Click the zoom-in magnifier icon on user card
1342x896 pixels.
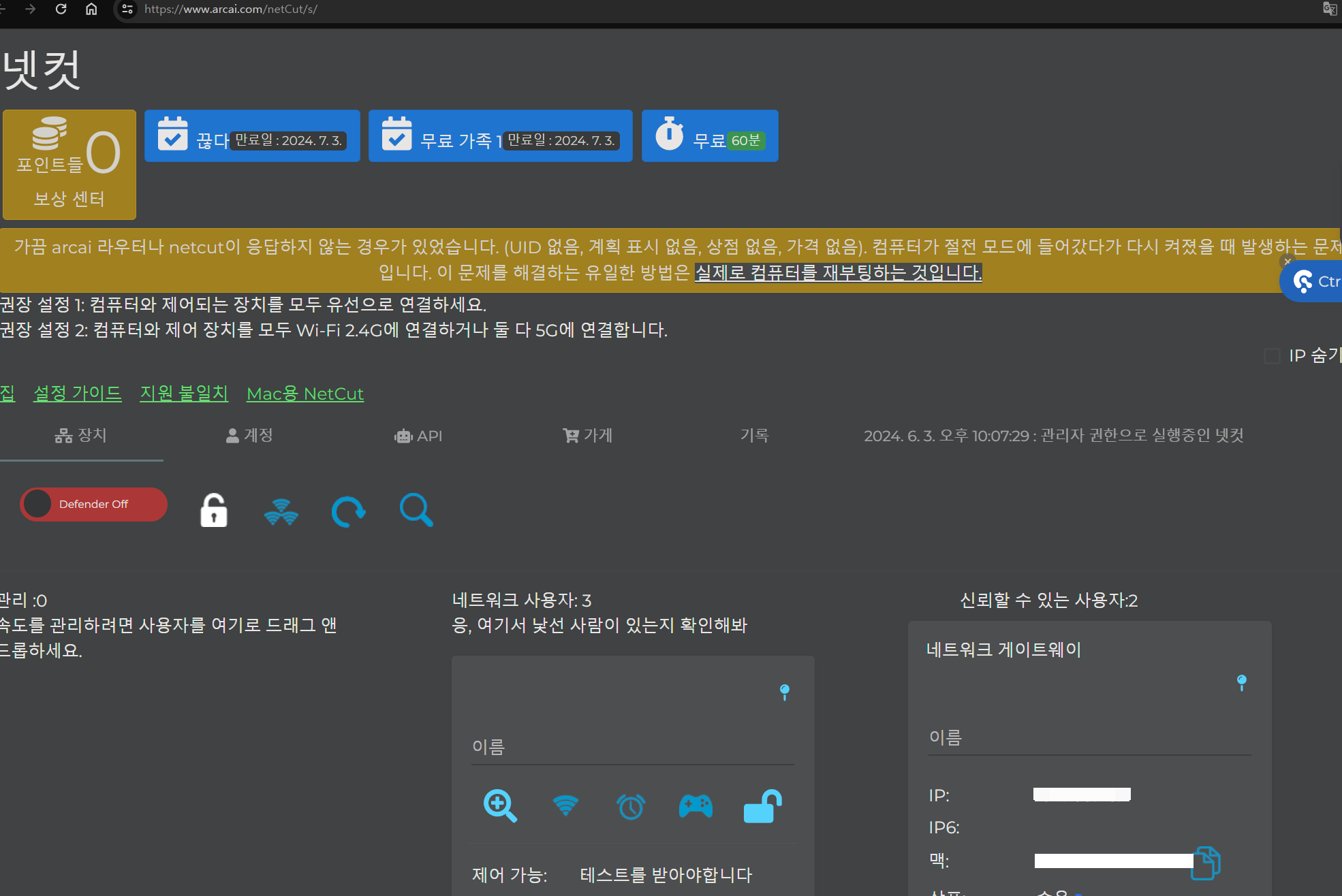(500, 806)
